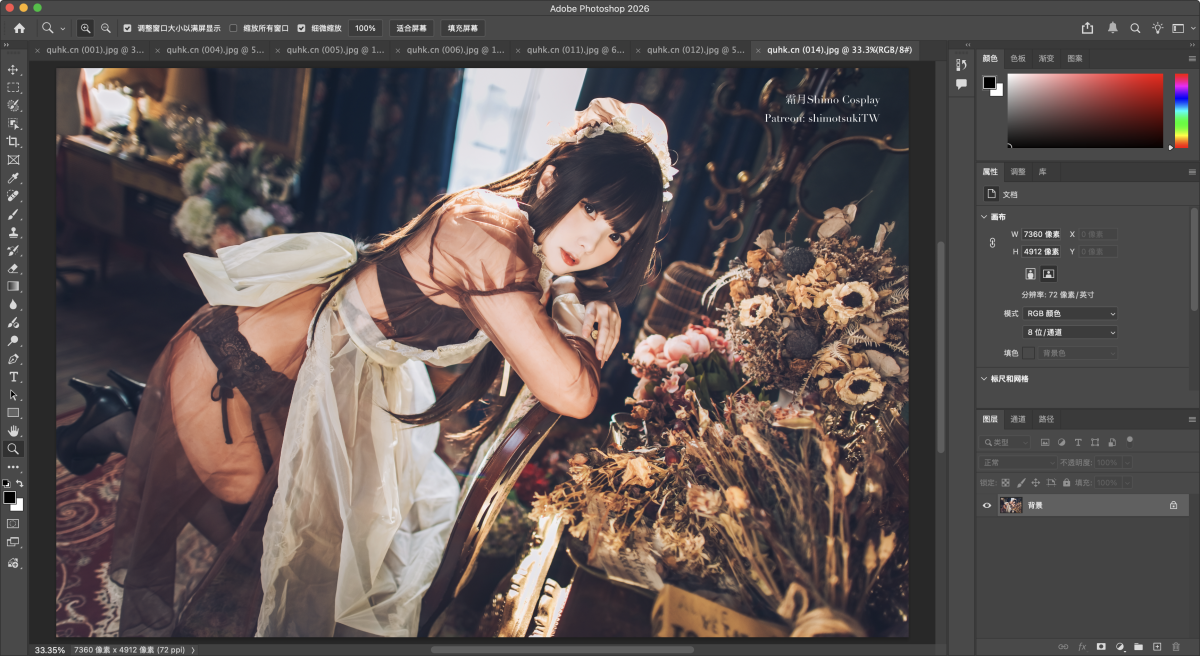This screenshot has height=656, width=1200.
Task: Select the Crop tool in the toolbar
Action: (x=14, y=142)
